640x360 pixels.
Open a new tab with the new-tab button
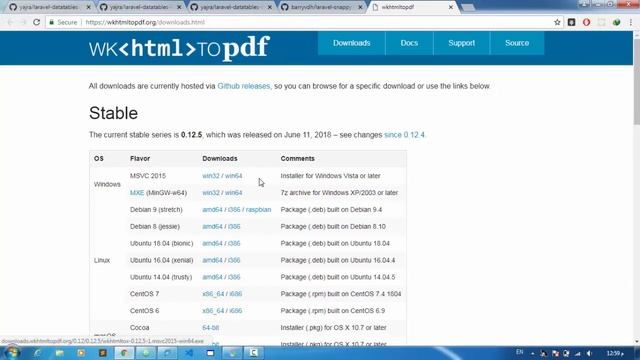[x=468, y=7]
